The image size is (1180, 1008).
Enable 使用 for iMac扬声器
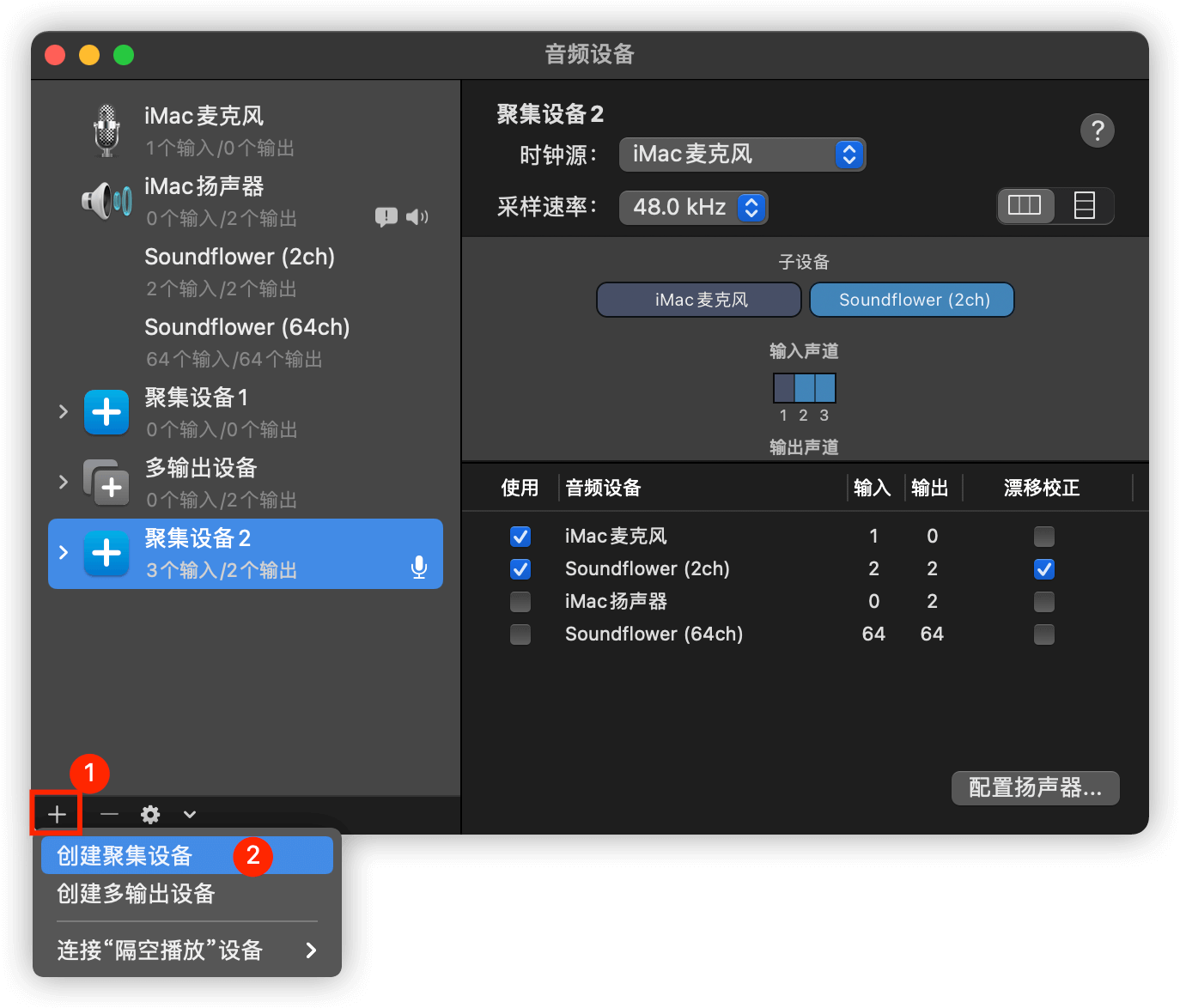(x=520, y=602)
